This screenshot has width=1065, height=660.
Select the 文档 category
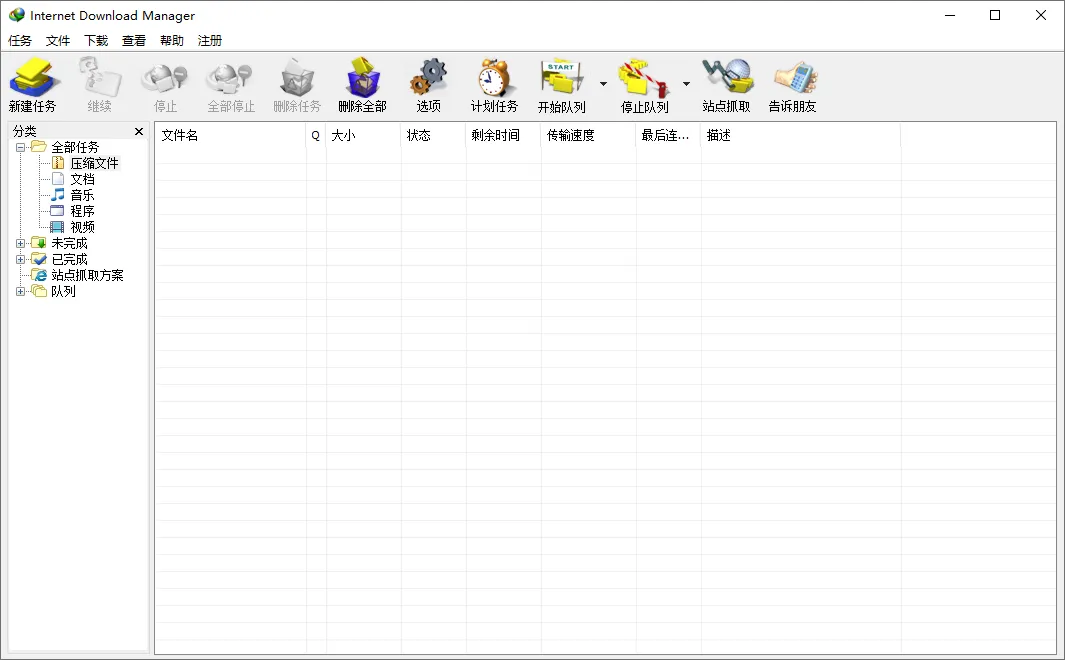[x=82, y=179]
